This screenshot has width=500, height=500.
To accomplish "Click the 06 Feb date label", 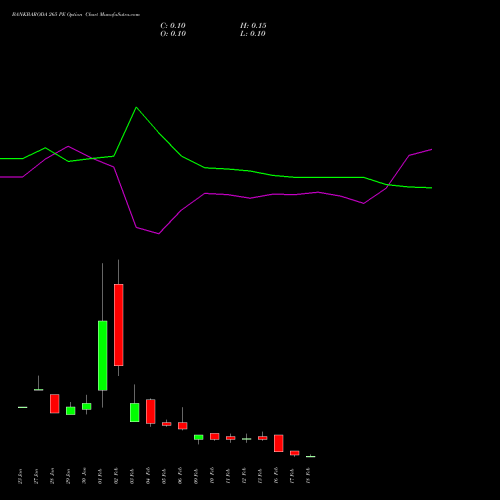I will pyautogui.click(x=180, y=476).
